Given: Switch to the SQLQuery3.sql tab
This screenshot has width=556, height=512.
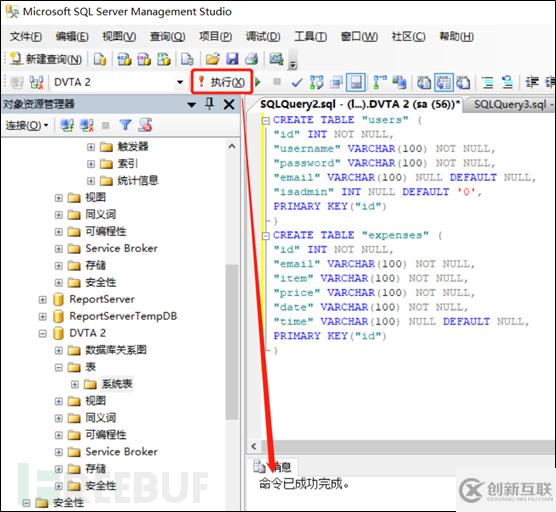Looking at the screenshot, I should pyautogui.click(x=511, y=104).
